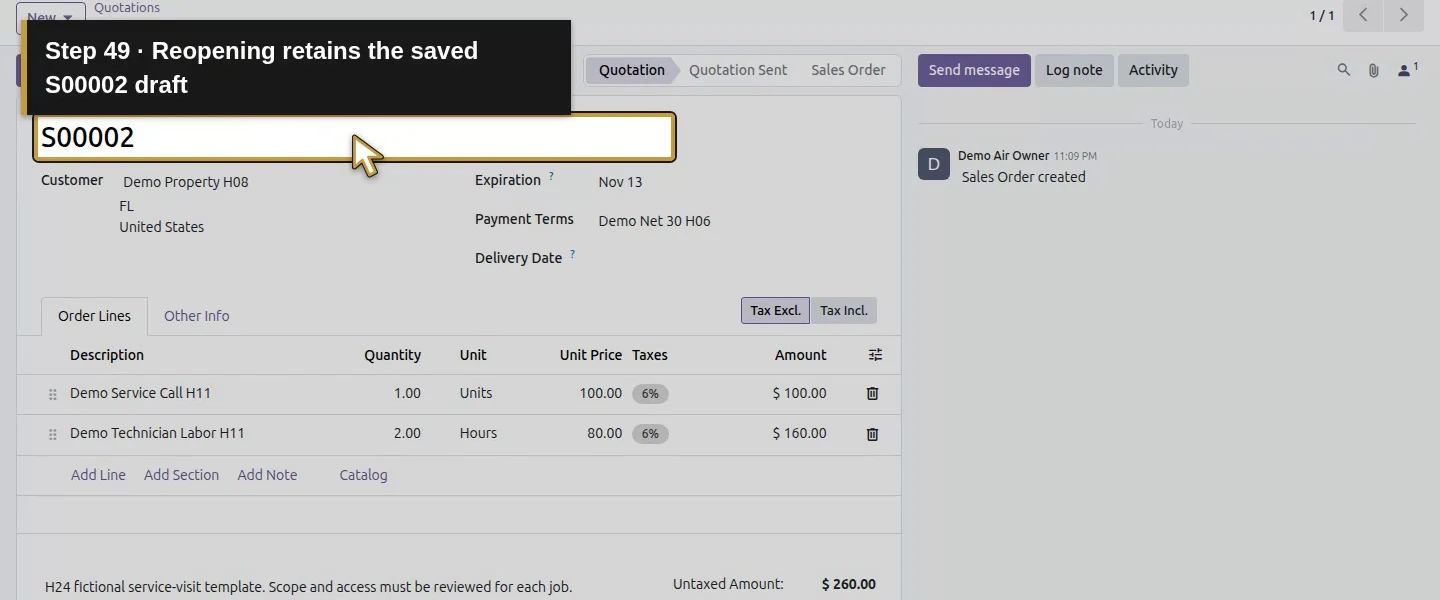1440x600 pixels.
Task: Click Quantity column header
Action: (392, 355)
